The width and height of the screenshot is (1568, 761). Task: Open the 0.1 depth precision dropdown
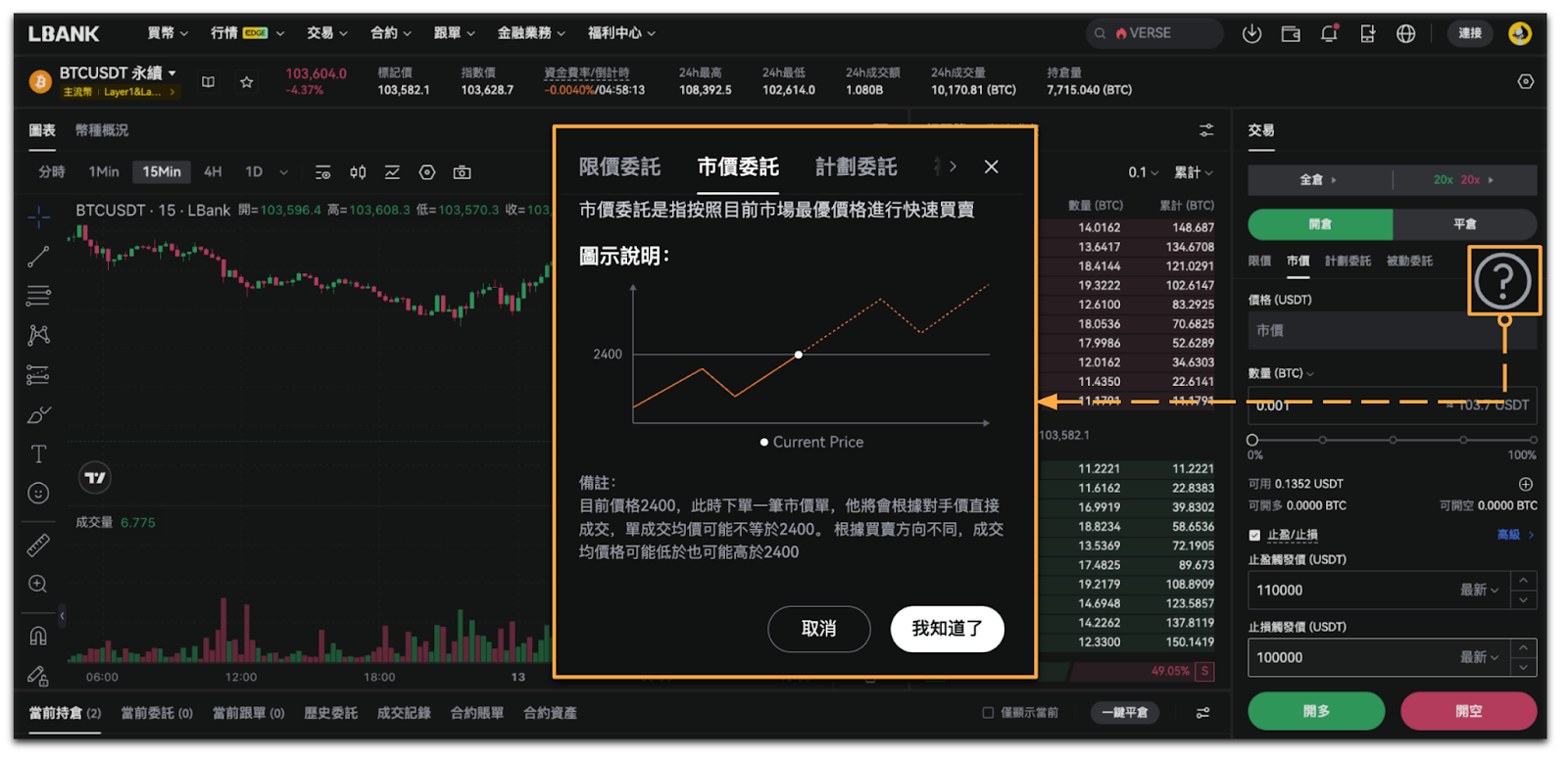tap(1143, 172)
